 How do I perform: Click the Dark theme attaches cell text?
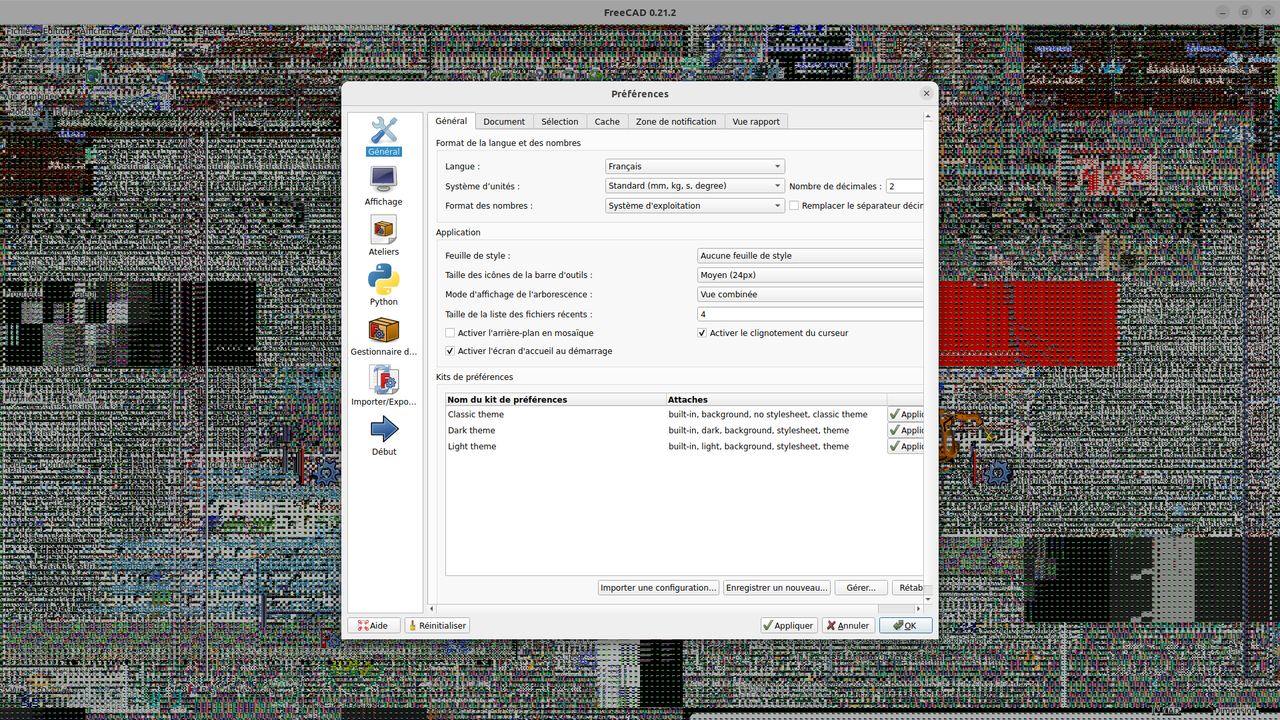coord(759,430)
